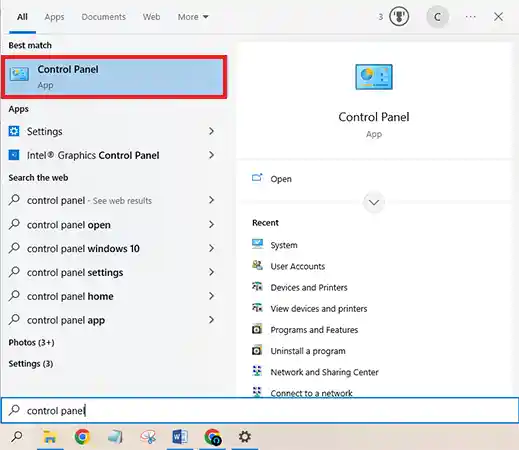Click the search box containing control panel

click(260, 410)
